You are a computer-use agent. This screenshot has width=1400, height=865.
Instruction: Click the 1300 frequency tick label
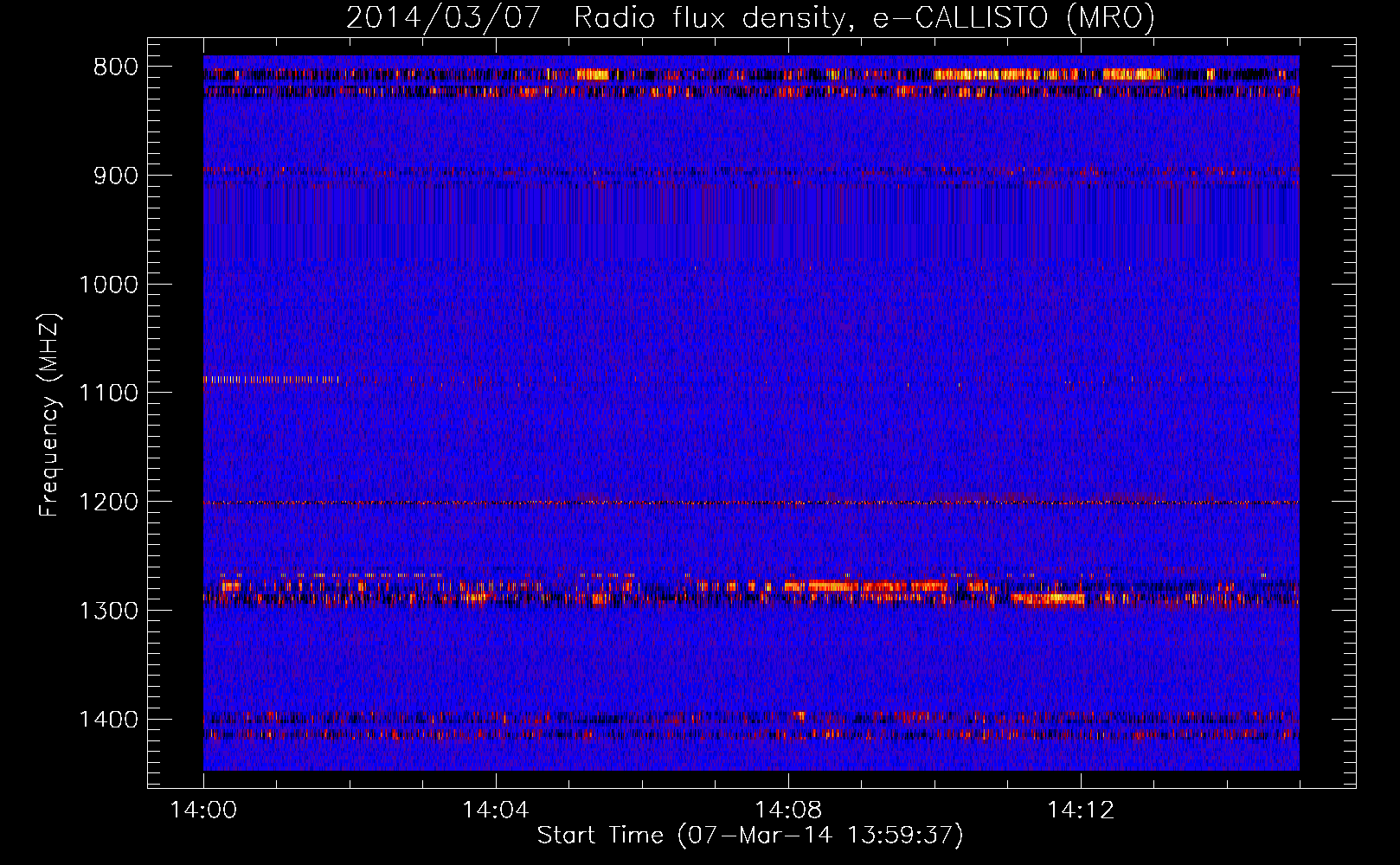pyautogui.click(x=108, y=611)
